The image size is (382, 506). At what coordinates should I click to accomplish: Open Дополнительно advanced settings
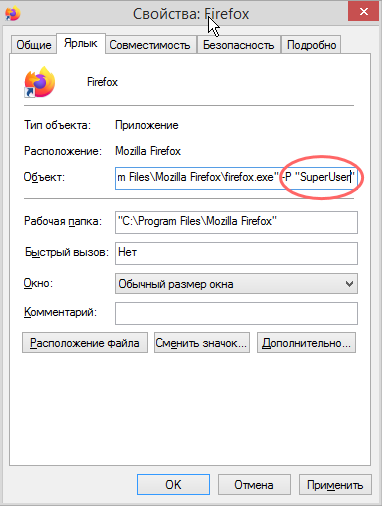[306, 343]
